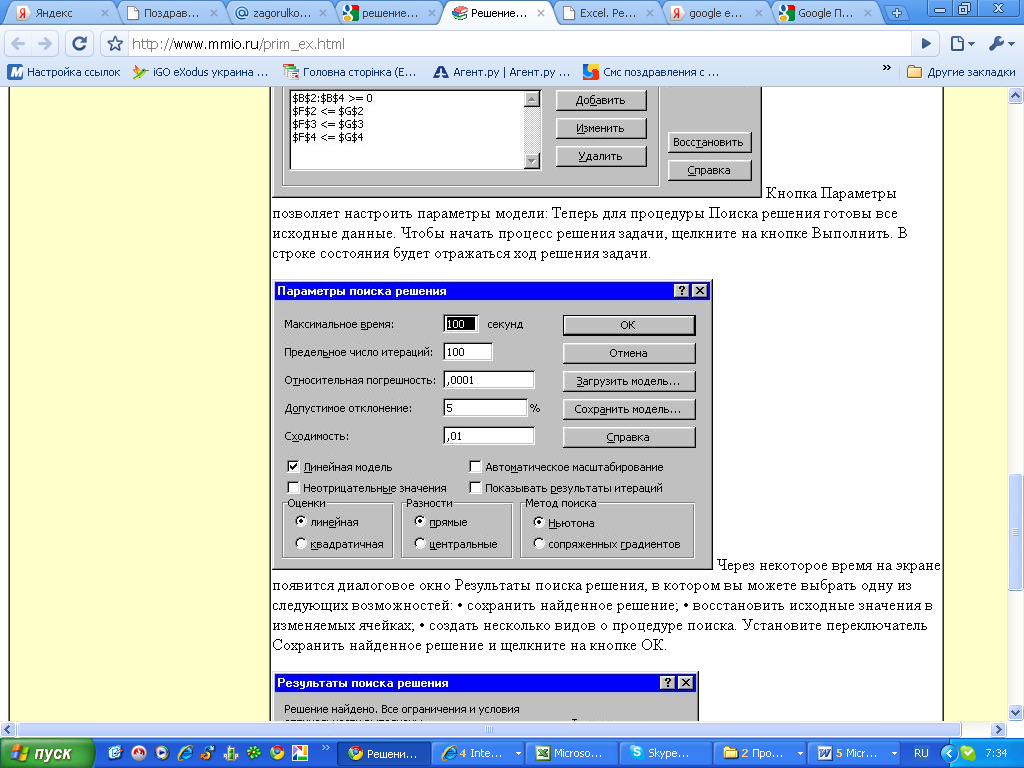This screenshot has width=1024, height=768.
Task: Show hidden tray icons with arrow
Action: tap(949, 754)
